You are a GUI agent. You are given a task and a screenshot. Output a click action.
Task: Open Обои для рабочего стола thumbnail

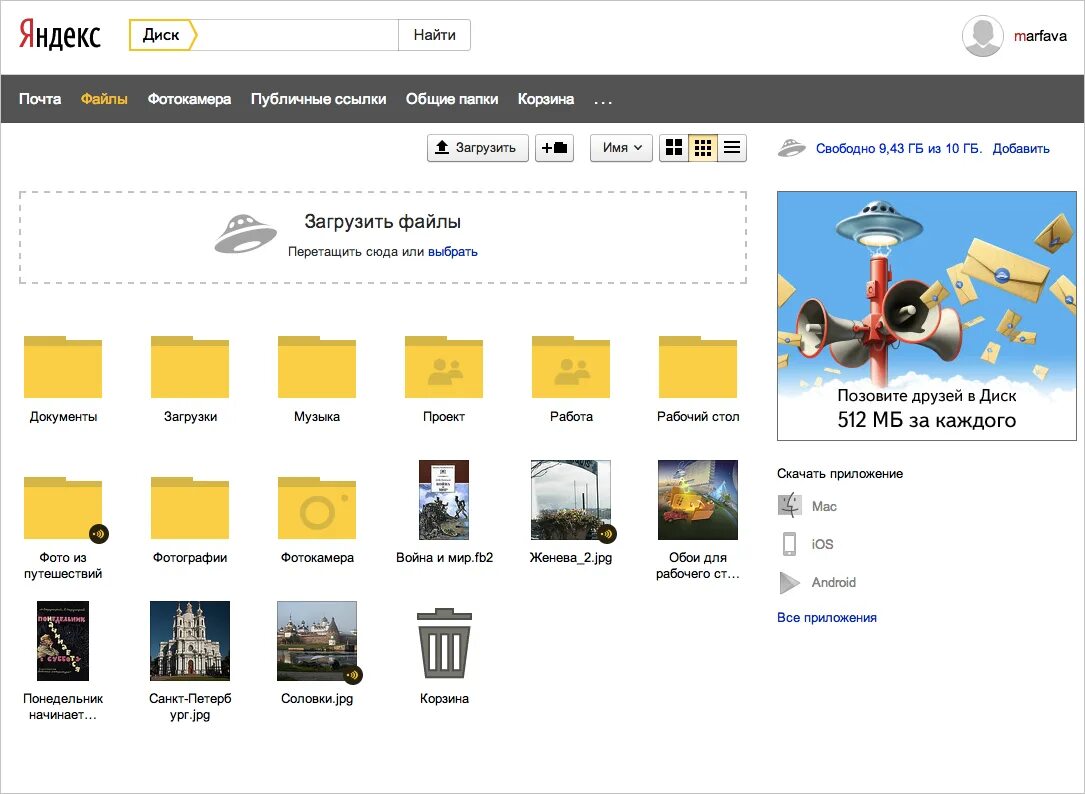coord(698,500)
